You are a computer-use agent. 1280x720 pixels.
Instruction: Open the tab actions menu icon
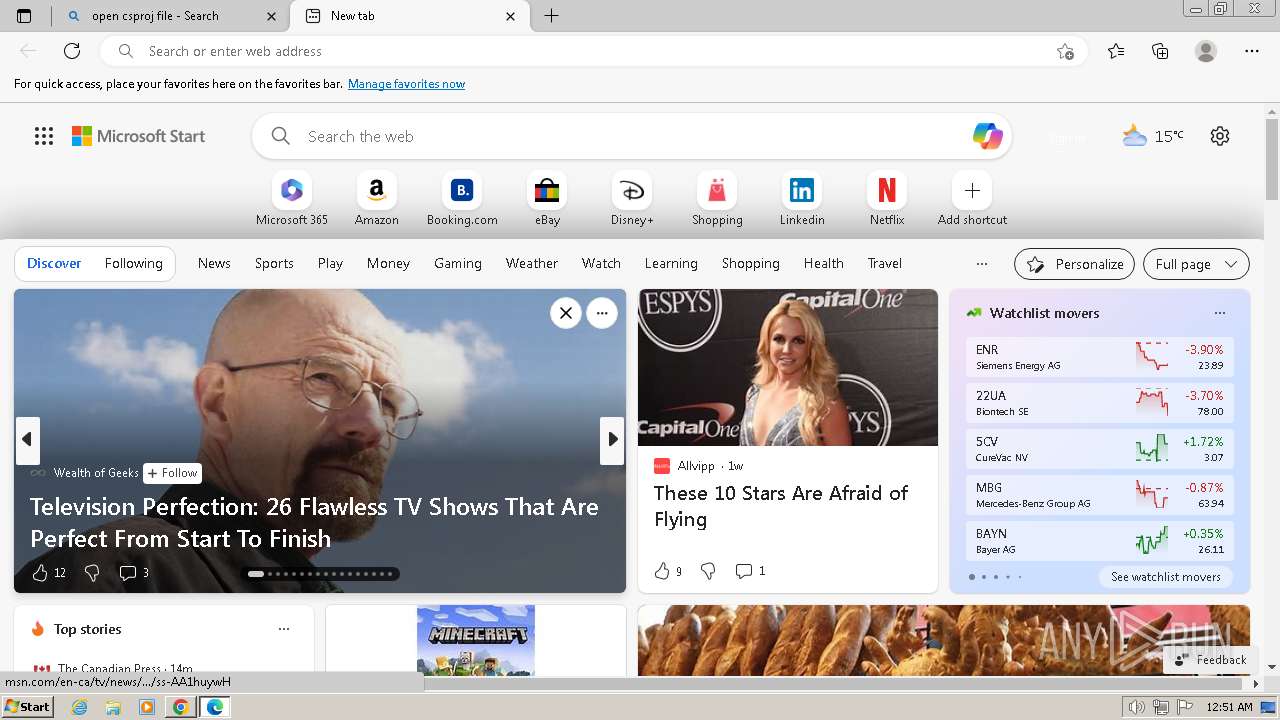click(x=24, y=16)
